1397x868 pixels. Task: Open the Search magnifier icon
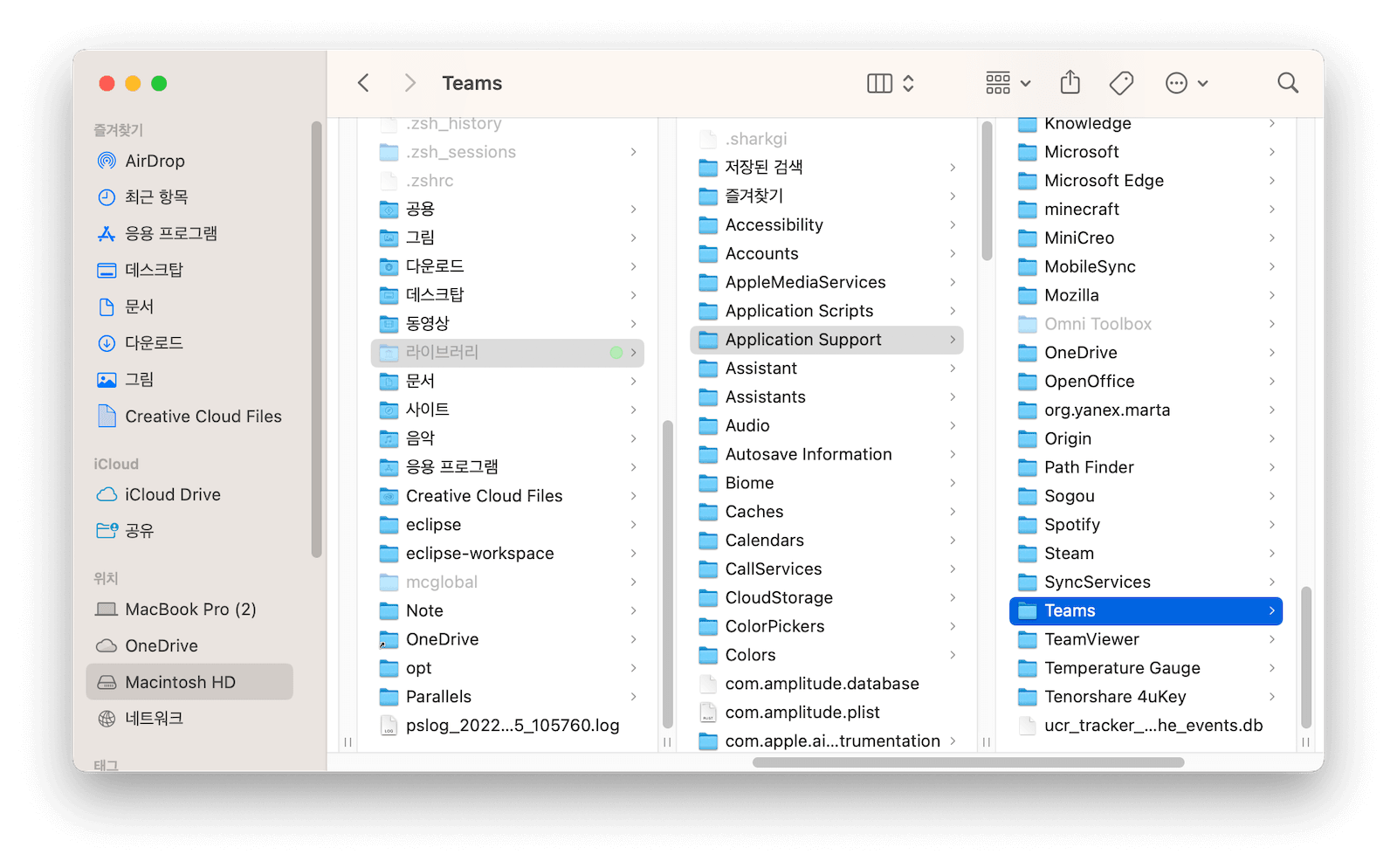click(1288, 83)
